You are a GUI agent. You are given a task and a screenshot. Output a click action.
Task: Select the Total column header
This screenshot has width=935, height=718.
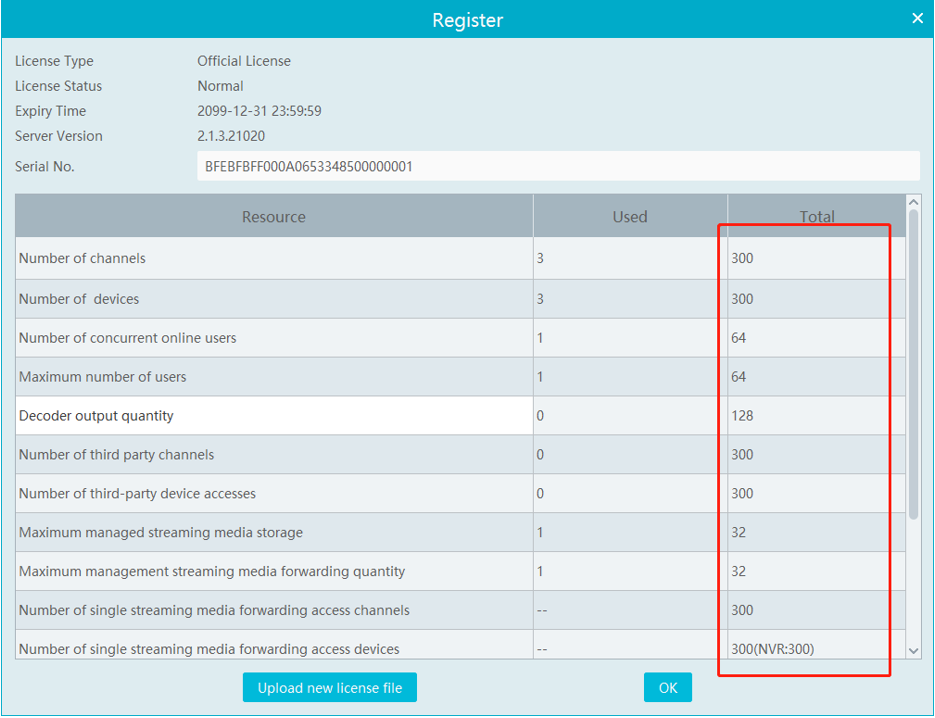816,217
